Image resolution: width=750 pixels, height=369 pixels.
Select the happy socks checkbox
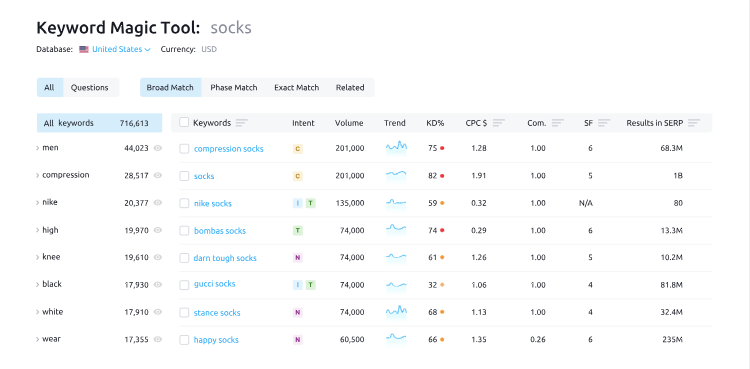pos(184,340)
